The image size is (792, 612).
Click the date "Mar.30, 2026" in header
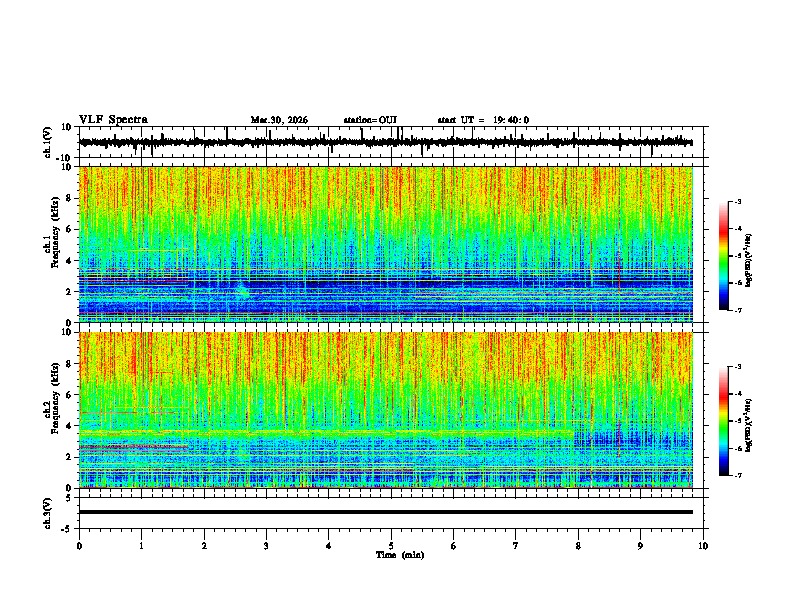click(279, 120)
